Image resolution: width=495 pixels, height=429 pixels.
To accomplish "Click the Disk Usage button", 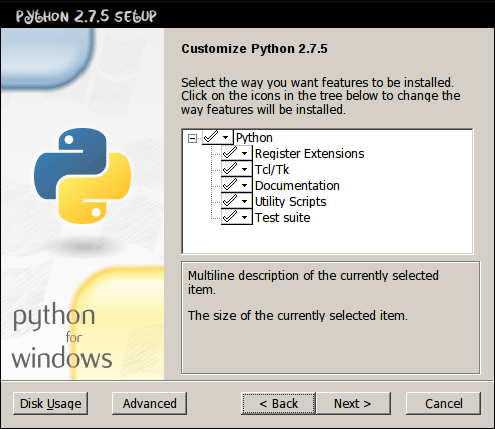I will coord(50,403).
